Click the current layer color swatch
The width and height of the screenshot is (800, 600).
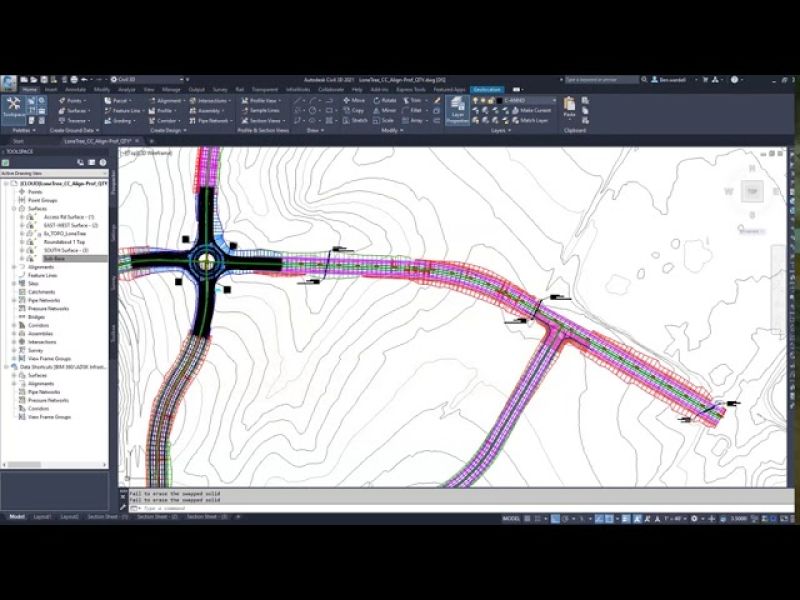pos(499,101)
